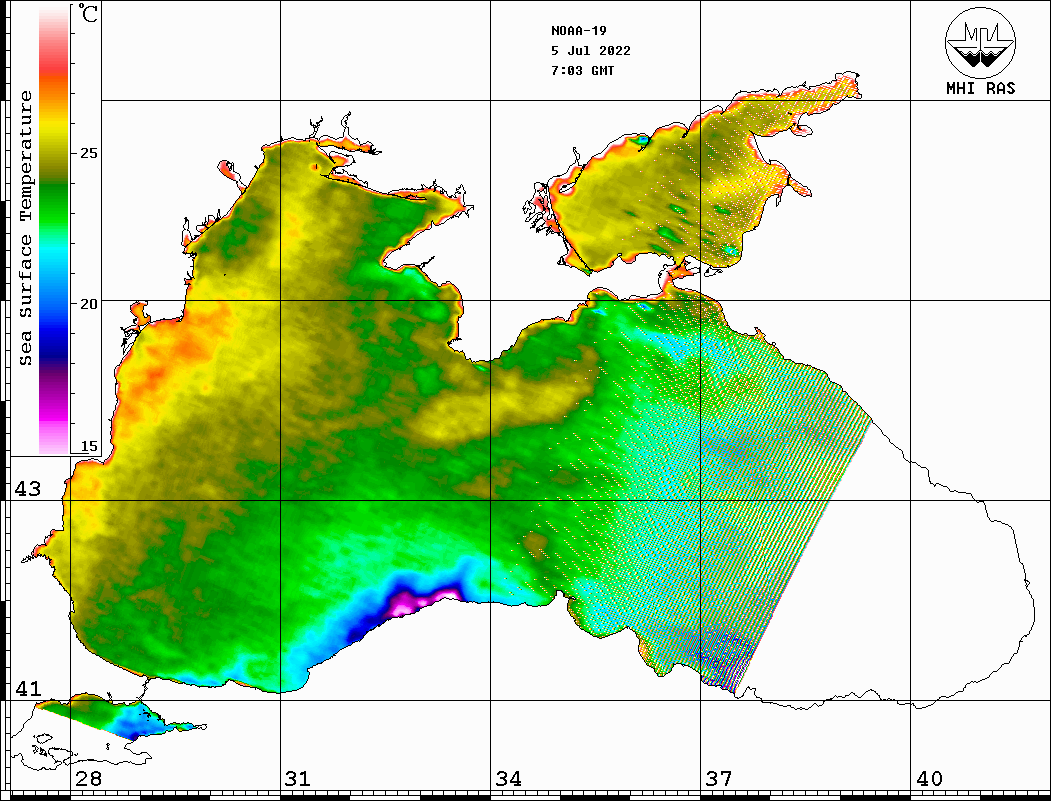Click the longitude label "28"
Image resolution: width=1051 pixels, height=801 pixels.
(x=88, y=779)
